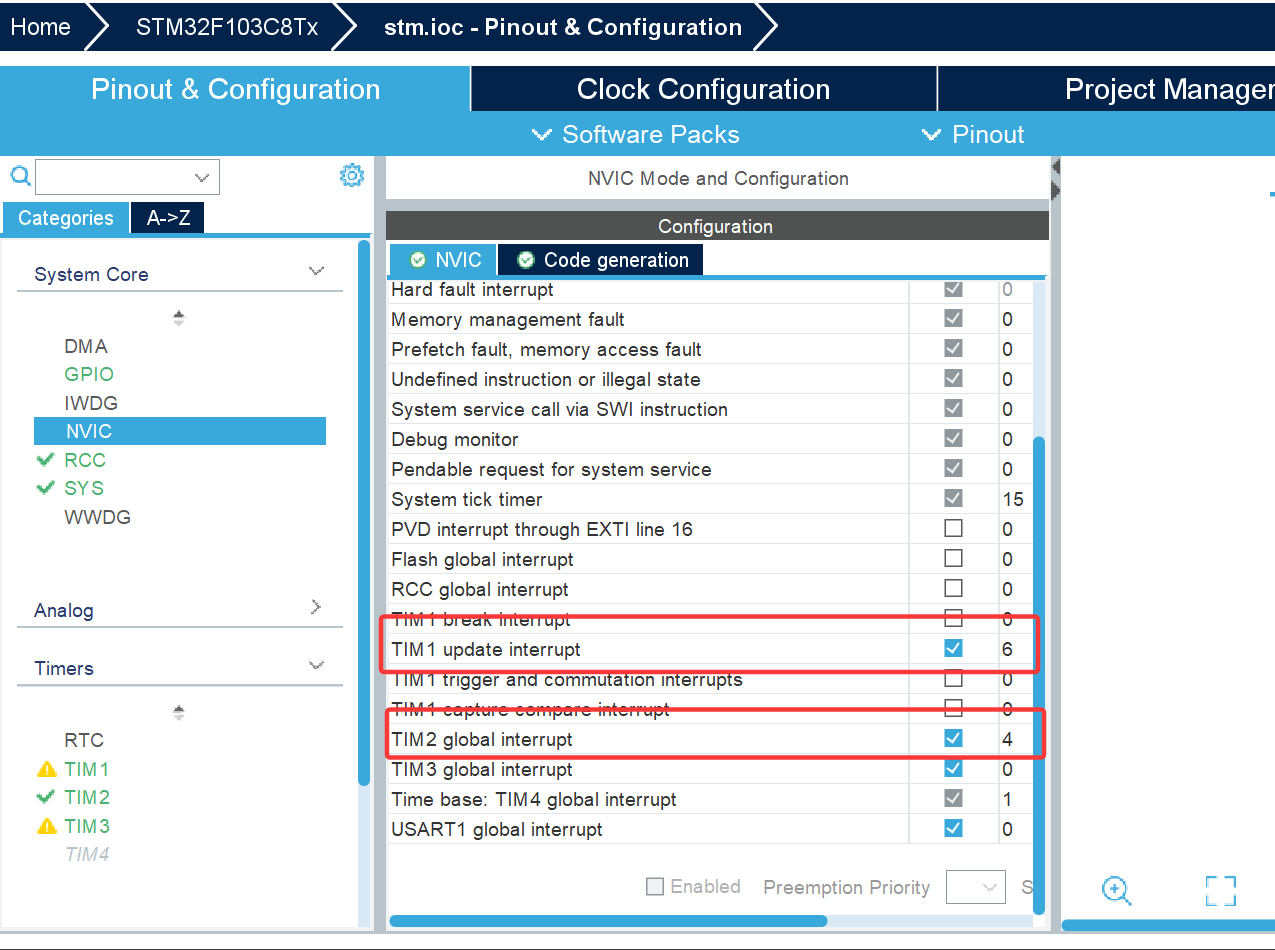
Task: Enable PVD interrupt through EXTI line 16
Action: (954, 528)
